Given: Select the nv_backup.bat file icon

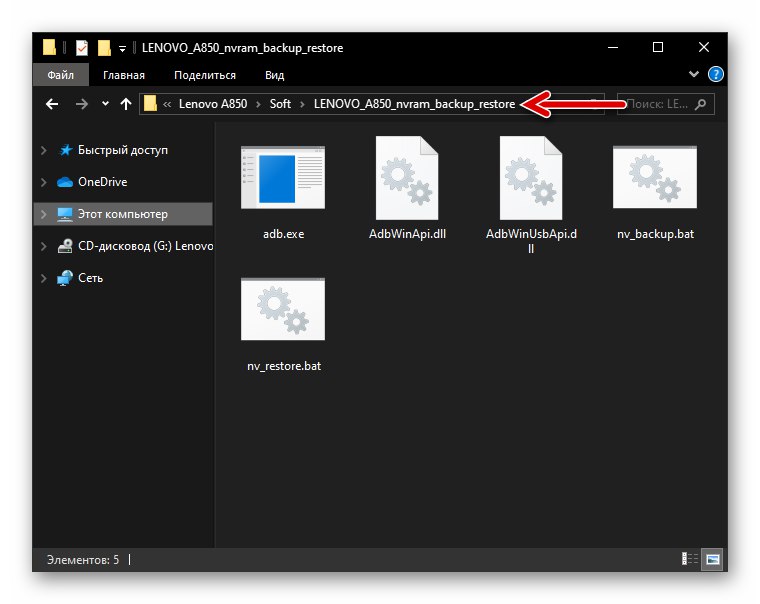Looking at the screenshot, I should (655, 177).
